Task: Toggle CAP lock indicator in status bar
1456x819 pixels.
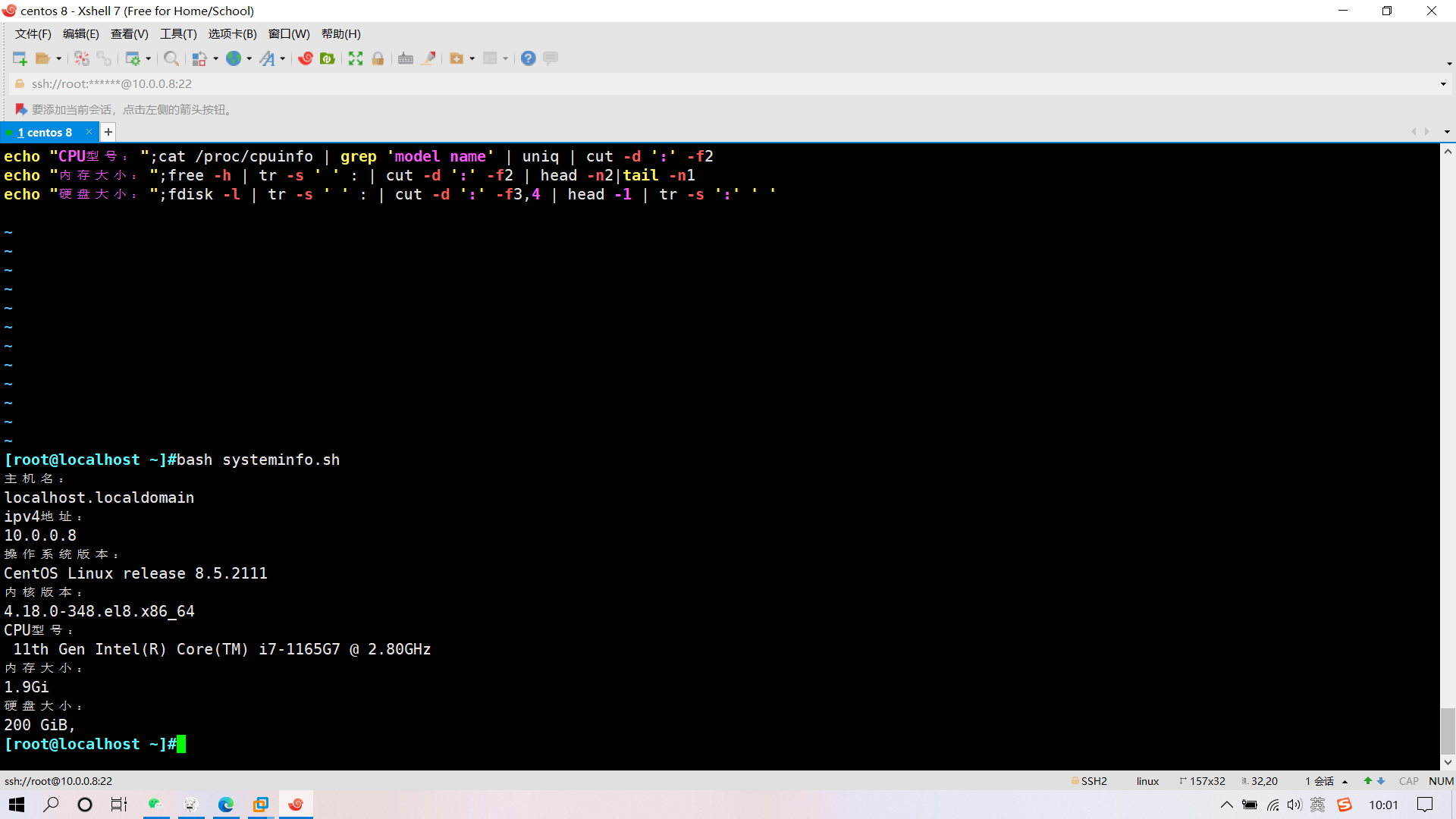Action: [x=1408, y=781]
